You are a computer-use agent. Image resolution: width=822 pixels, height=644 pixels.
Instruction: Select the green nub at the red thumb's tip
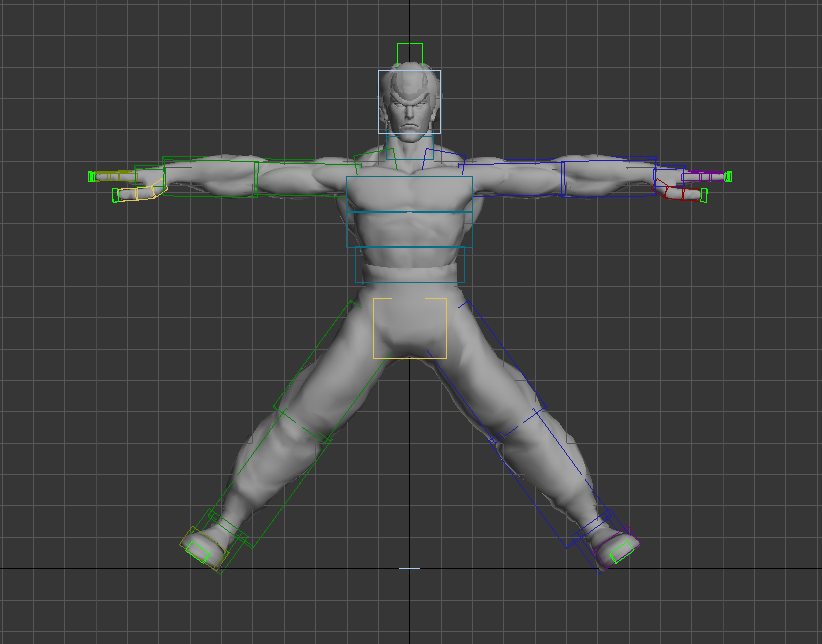pyautogui.click(x=704, y=196)
